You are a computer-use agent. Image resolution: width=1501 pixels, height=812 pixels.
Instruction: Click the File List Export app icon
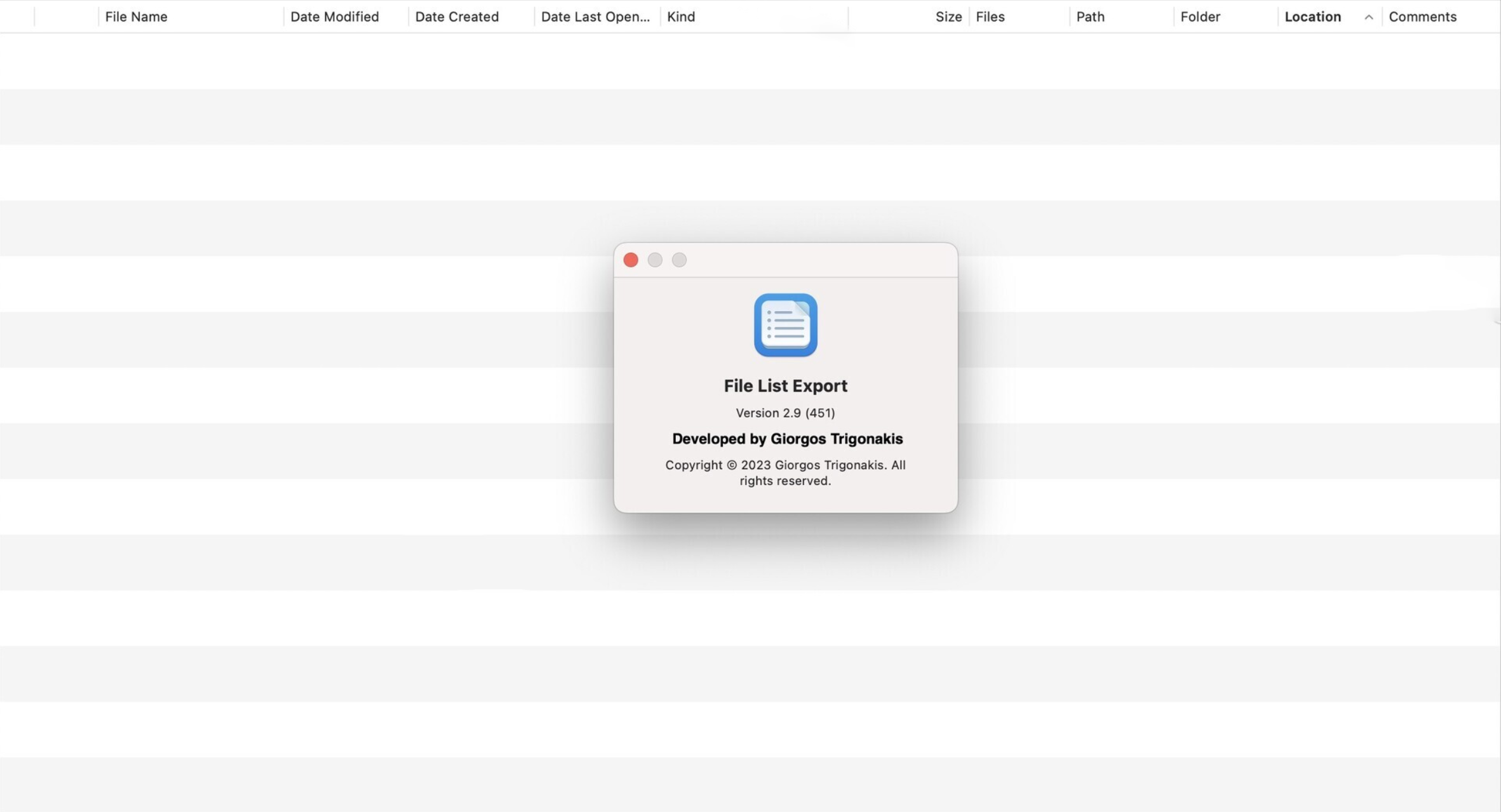coord(786,325)
